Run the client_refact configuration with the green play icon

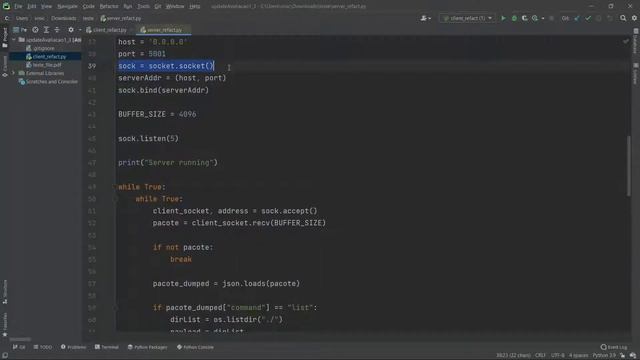(x=503, y=18)
